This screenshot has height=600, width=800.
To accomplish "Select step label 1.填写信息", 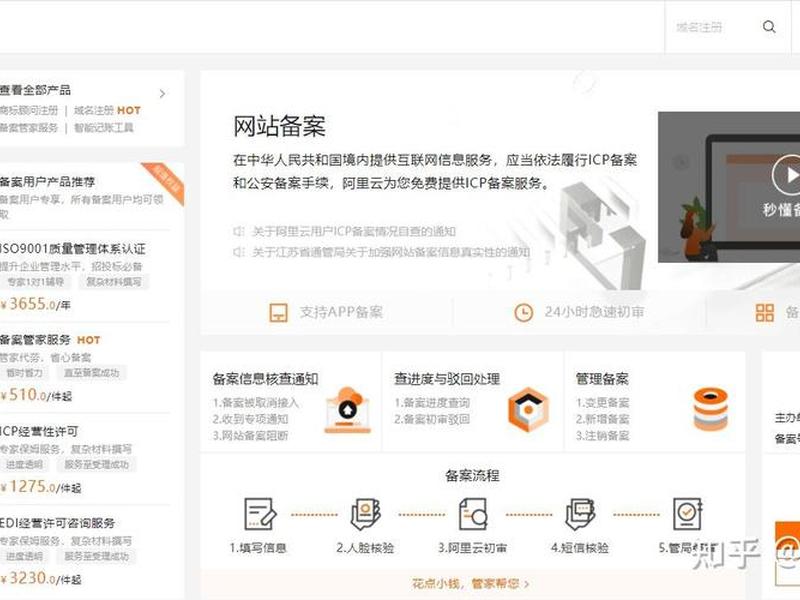I will pos(258,548).
